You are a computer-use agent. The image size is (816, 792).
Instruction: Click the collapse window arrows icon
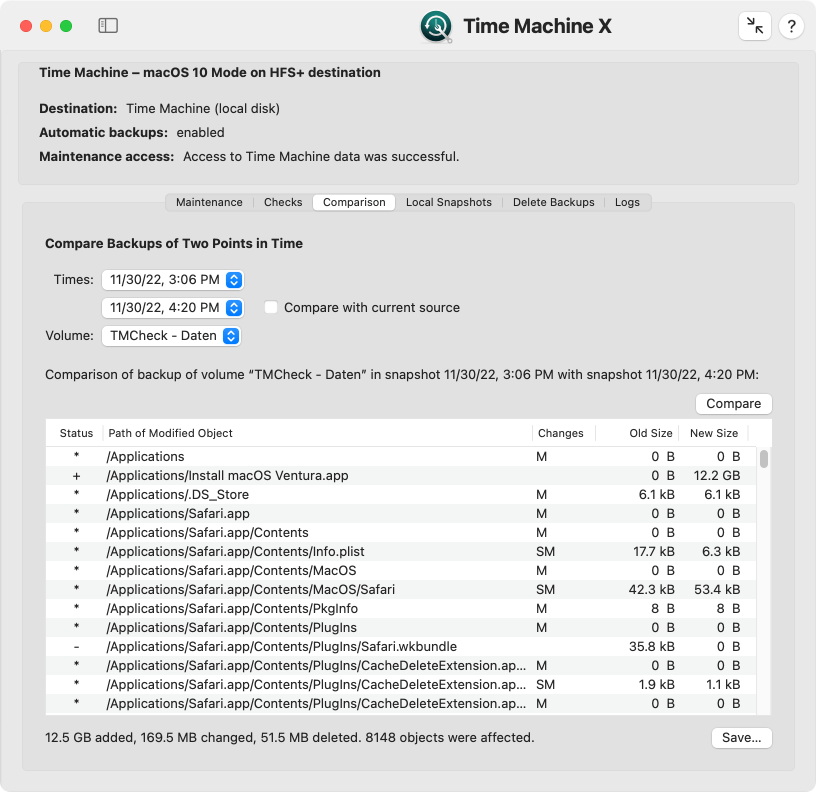point(755,25)
